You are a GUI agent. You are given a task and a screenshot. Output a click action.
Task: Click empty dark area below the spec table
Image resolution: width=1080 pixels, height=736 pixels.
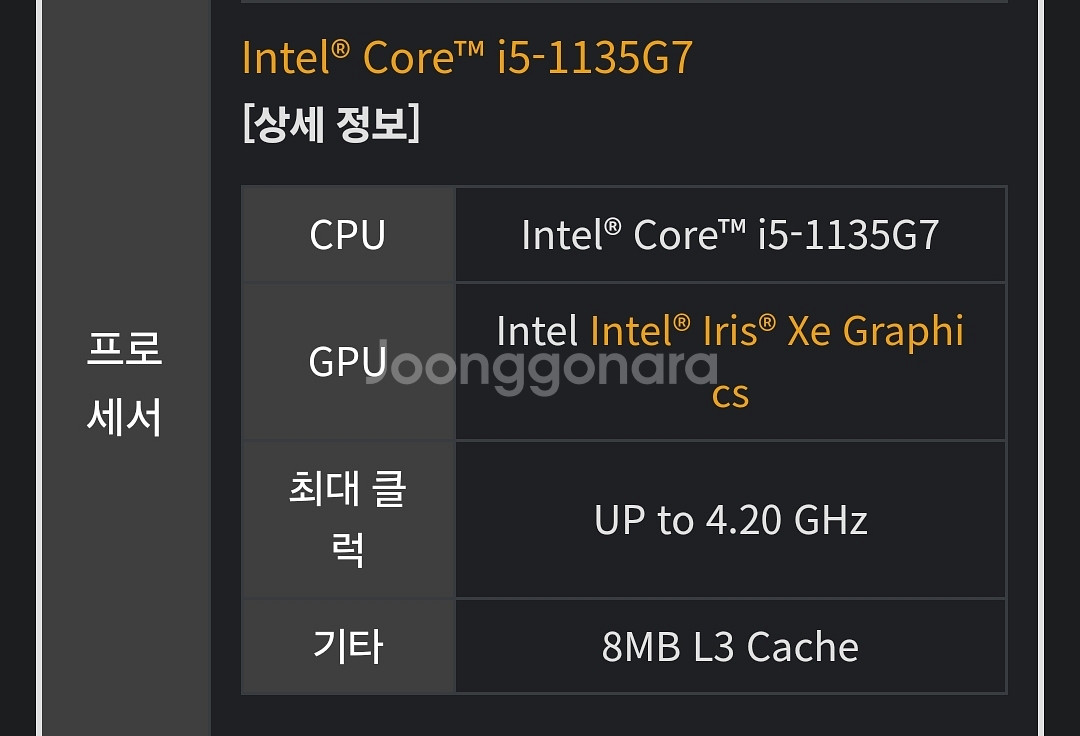pos(623,716)
